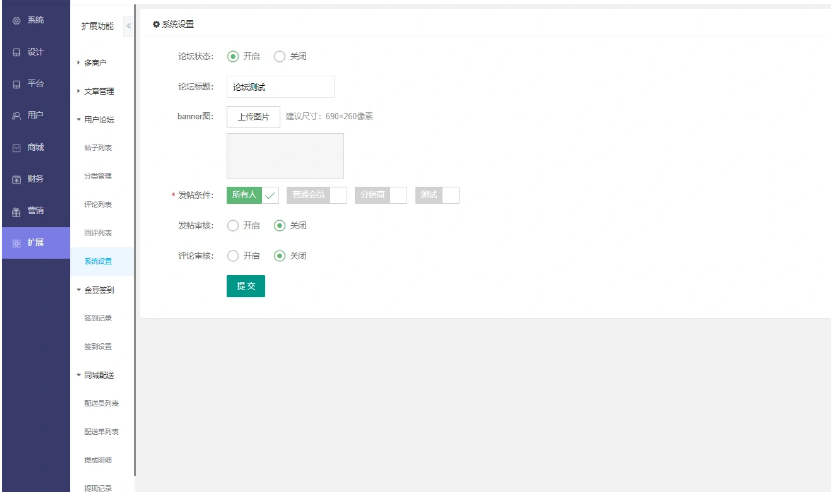
Task: Set 发帖审核 to 关闭
Action: pyautogui.click(x=279, y=225)
